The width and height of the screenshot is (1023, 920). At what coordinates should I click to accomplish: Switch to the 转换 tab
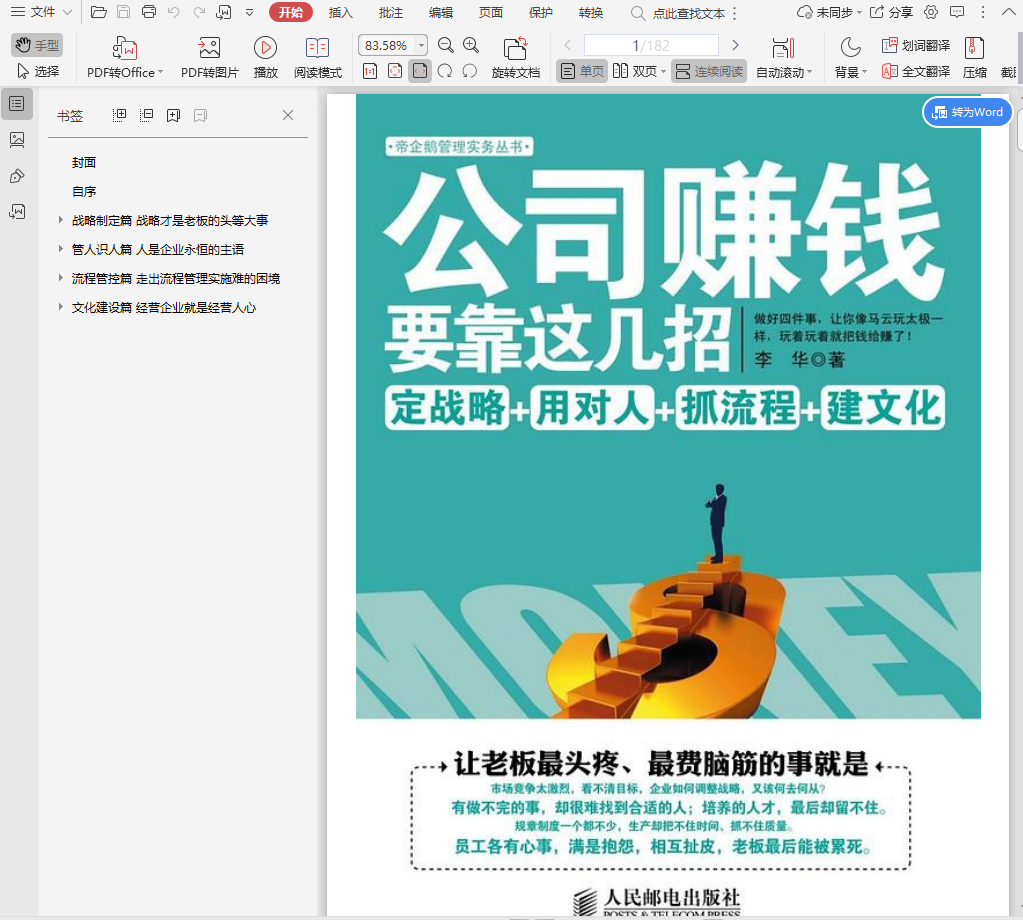(x=591, y=12)
